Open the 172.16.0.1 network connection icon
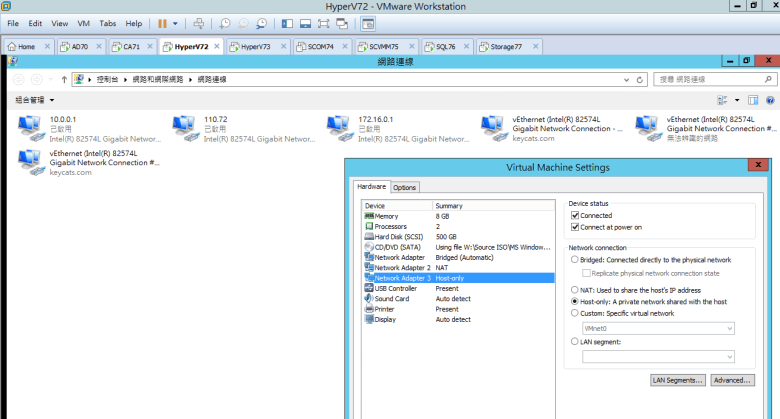The image size is (780, 419). click(x=343, y=125)
